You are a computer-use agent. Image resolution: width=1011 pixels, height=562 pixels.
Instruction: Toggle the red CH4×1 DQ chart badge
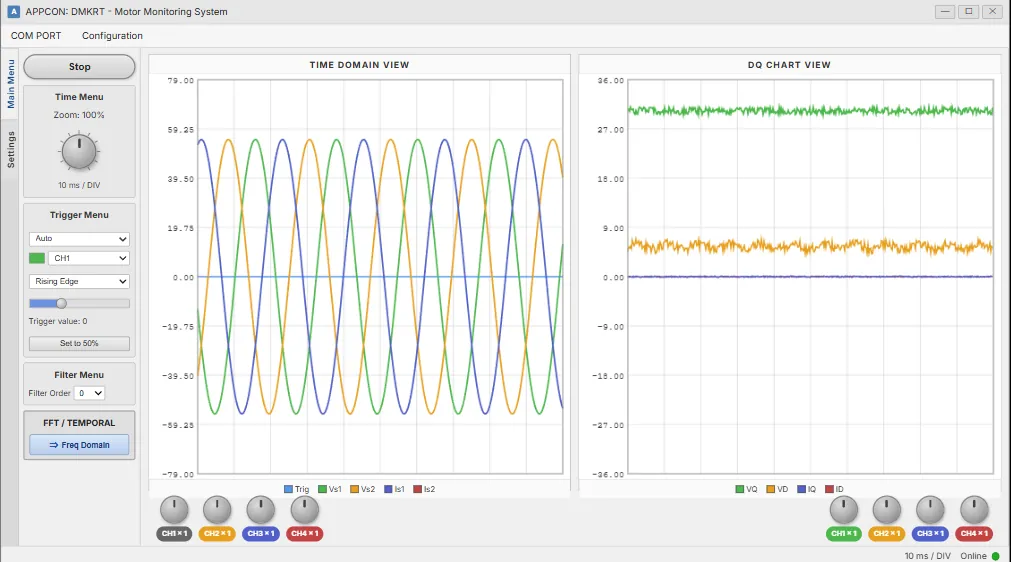coord(974,534)
